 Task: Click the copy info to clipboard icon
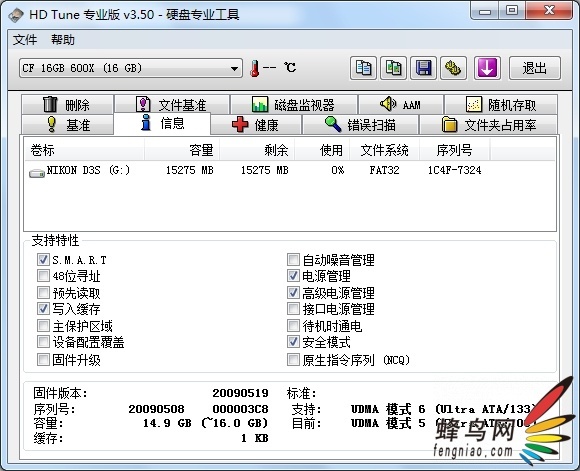tap(363, 68)
